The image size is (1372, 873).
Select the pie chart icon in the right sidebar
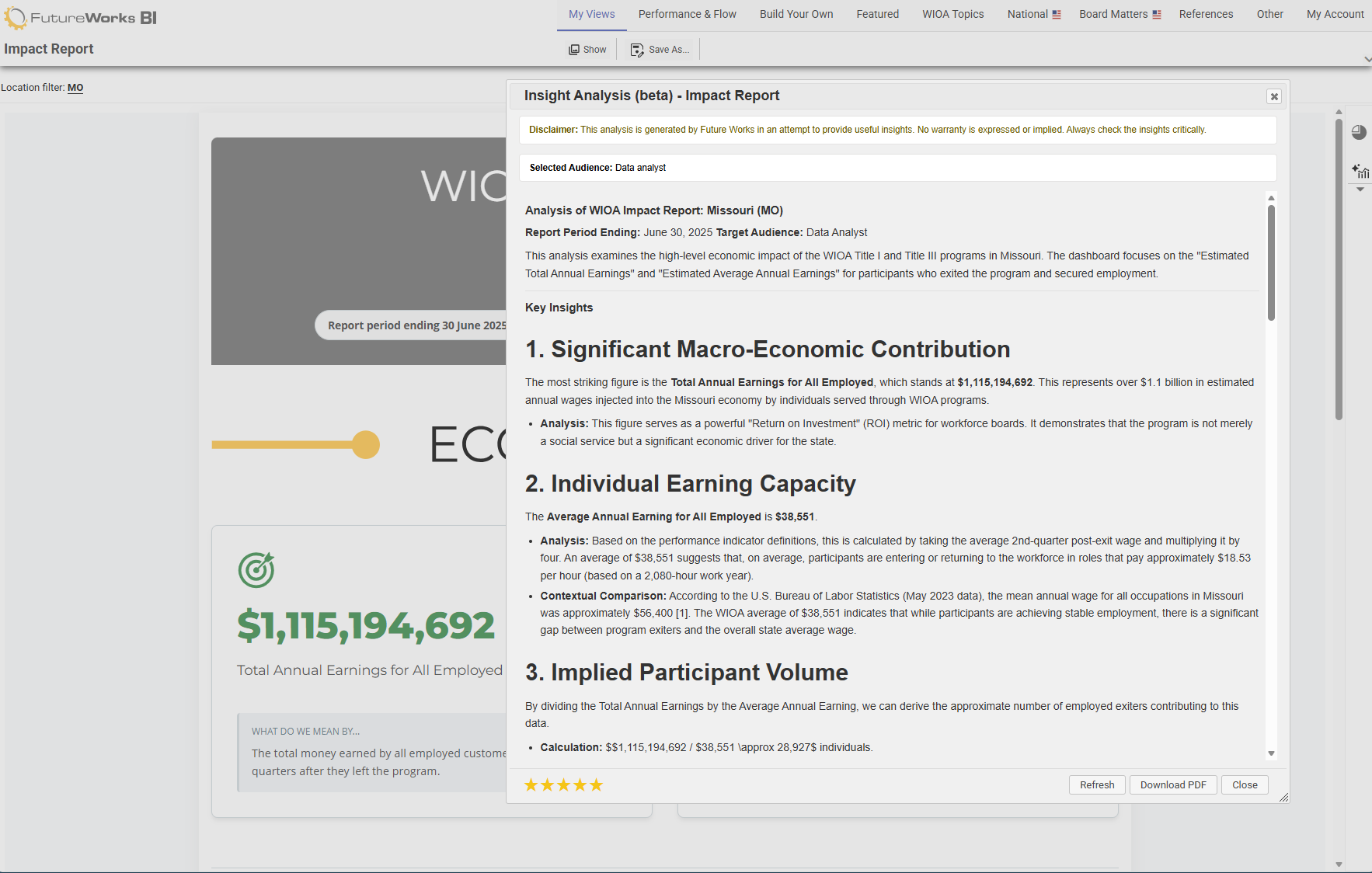(x=1360, y=133)
